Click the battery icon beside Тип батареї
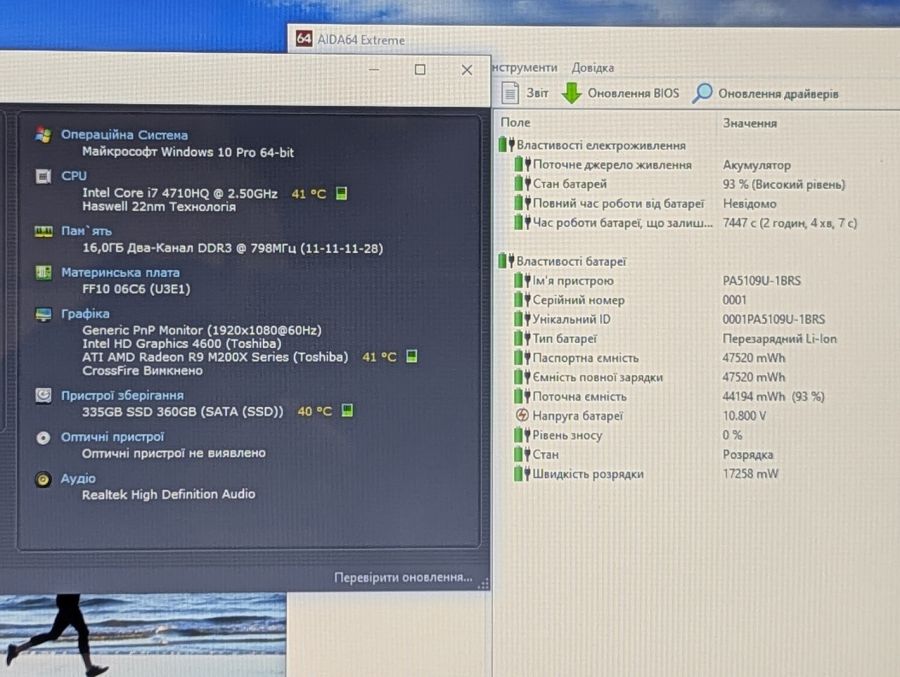900x677 pixels. (522, 338)
